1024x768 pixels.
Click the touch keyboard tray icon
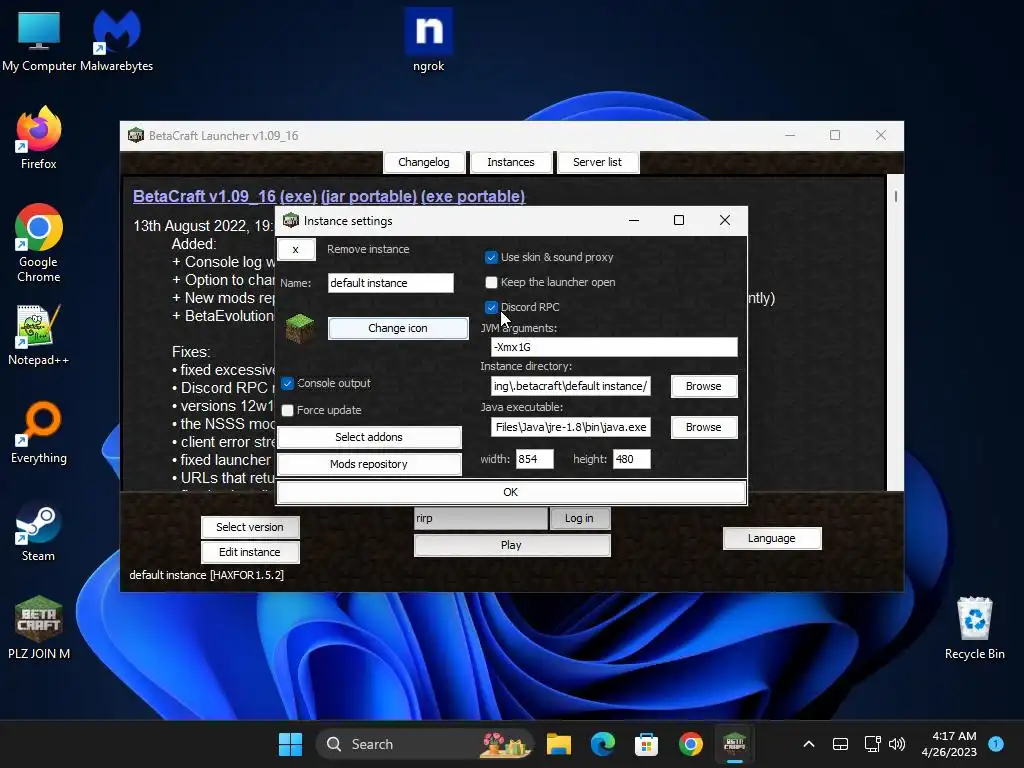coord(840,744)
